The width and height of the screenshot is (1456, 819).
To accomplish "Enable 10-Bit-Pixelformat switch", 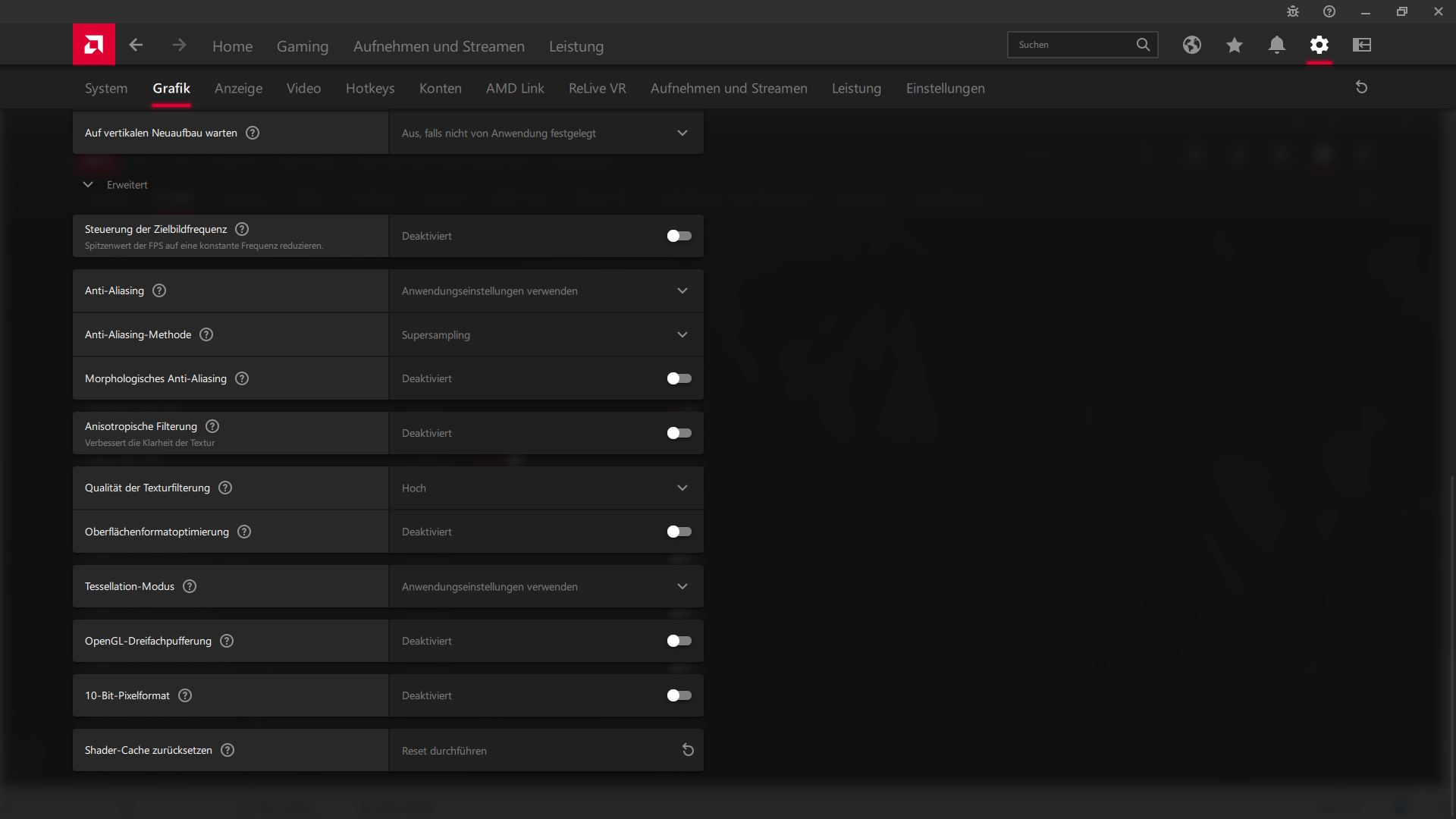I will click(679, 695).
